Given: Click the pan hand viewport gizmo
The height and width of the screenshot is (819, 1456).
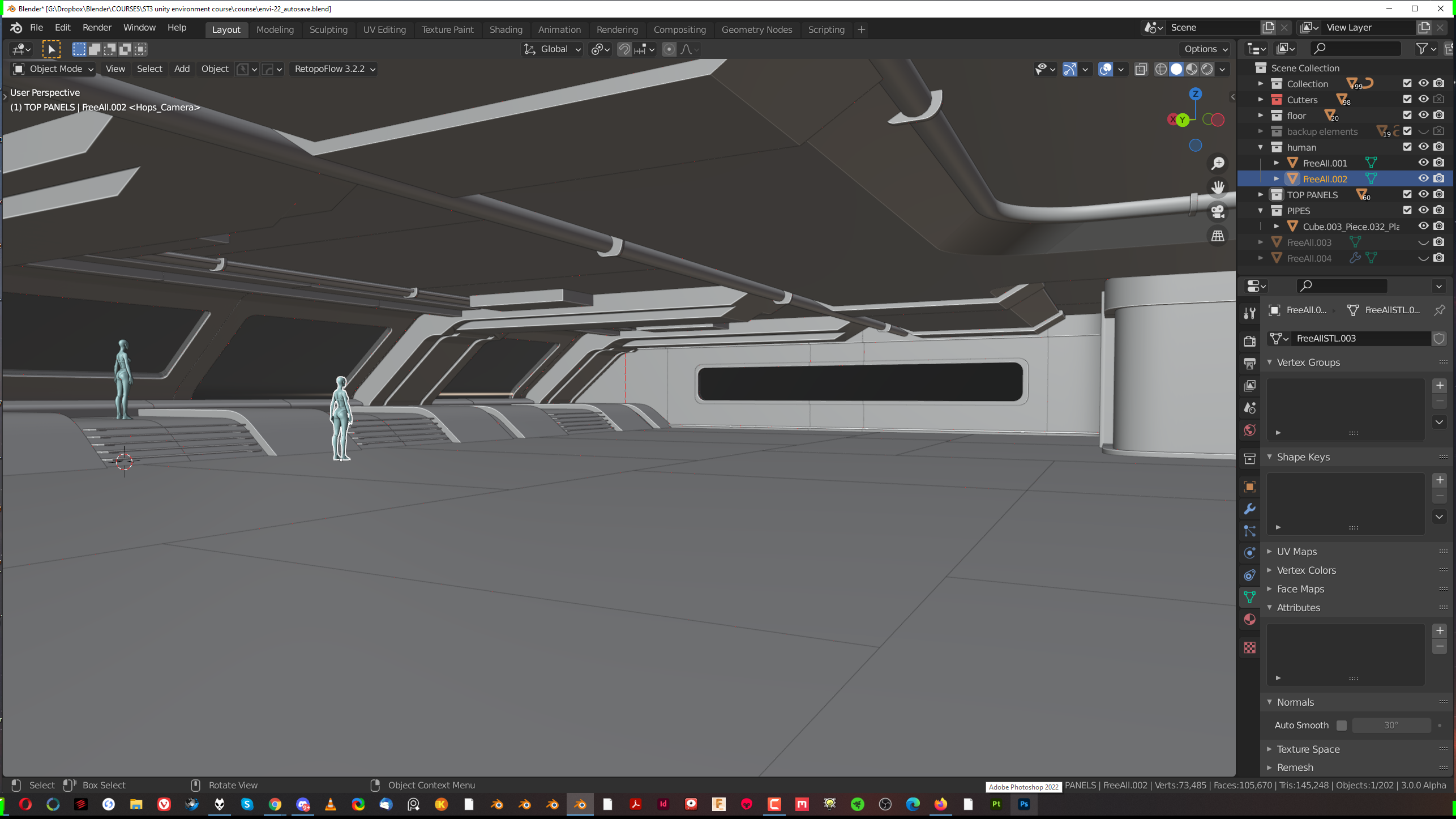Looking at the screenshot, I should coord(1218,187).
